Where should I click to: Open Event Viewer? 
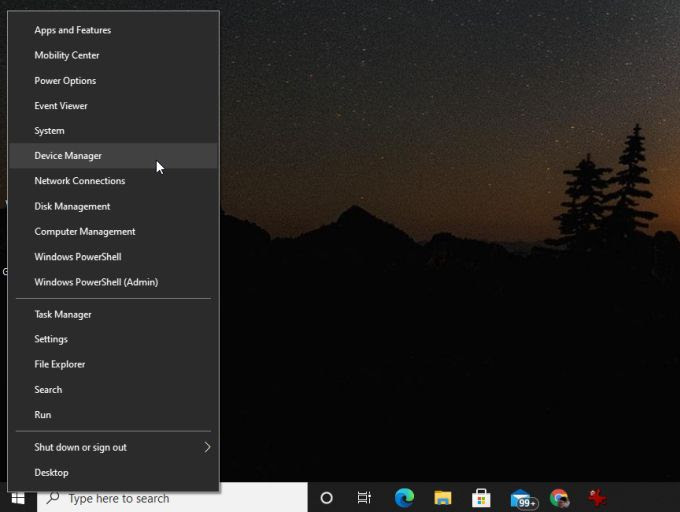pos(61,105)
